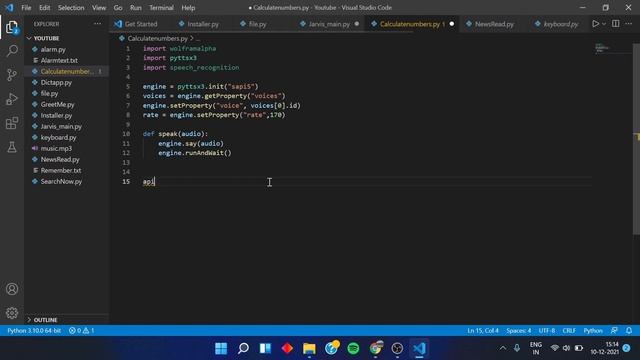Change UTF-8 file encoding

pyautogui.click(x=547, y=331)
